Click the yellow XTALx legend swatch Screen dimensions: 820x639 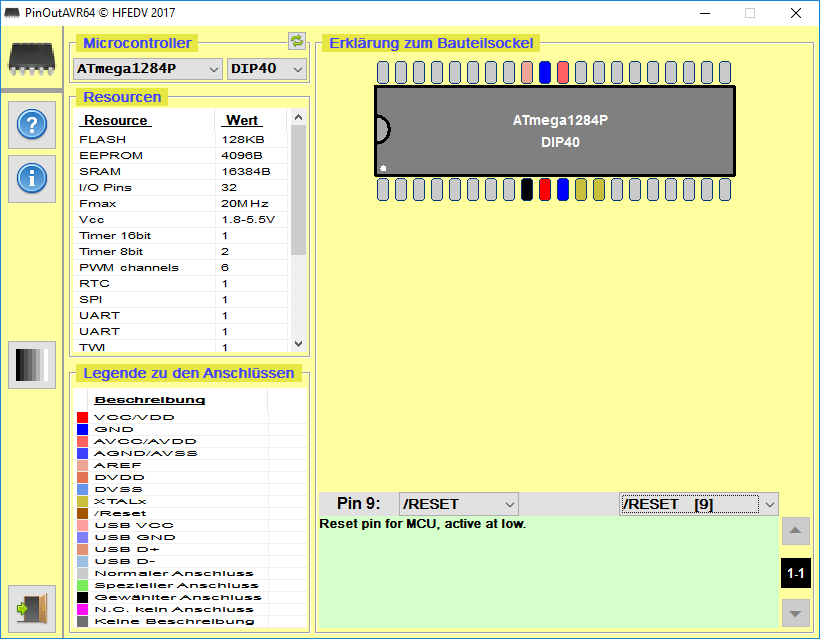(83, 501)
